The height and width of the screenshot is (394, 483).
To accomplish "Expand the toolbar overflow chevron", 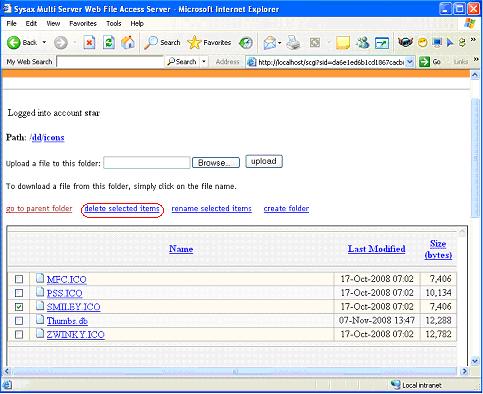I will click(x=473, y=40).
